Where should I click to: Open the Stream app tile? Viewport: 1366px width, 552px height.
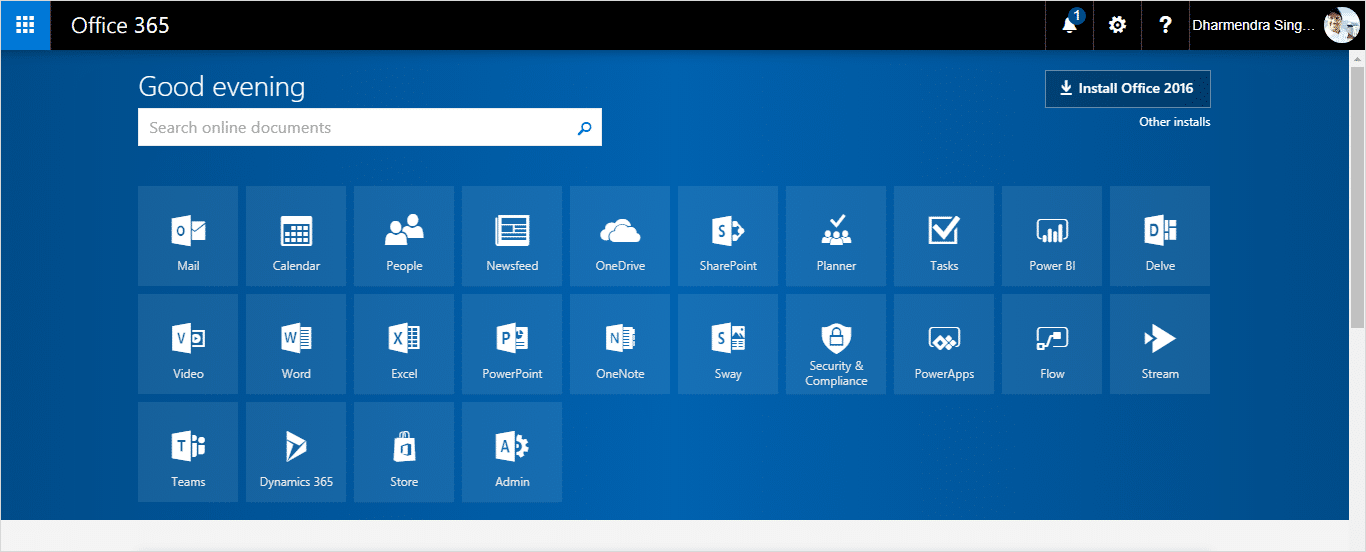pos(1160,344)
